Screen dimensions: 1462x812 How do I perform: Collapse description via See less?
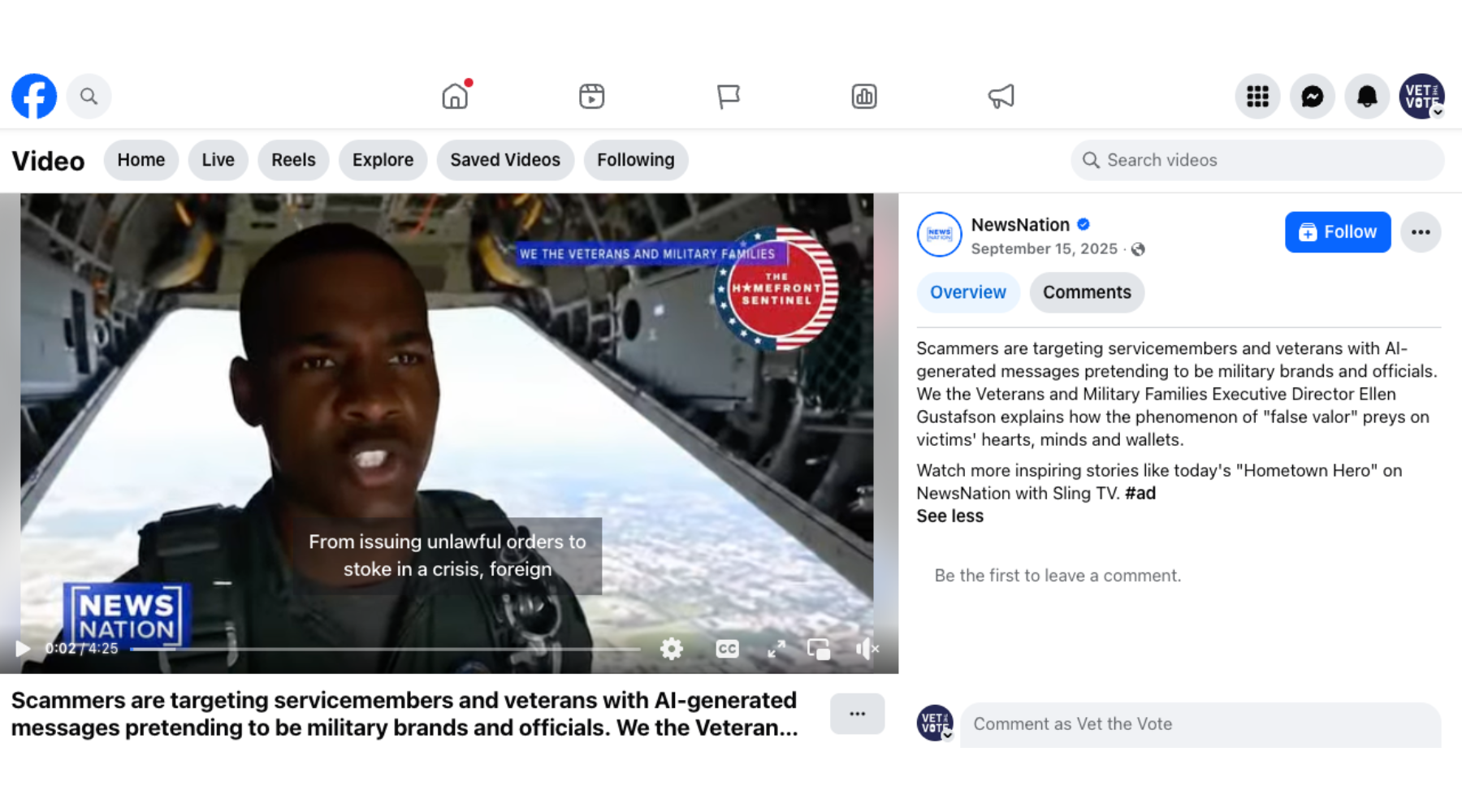point(949,516)
